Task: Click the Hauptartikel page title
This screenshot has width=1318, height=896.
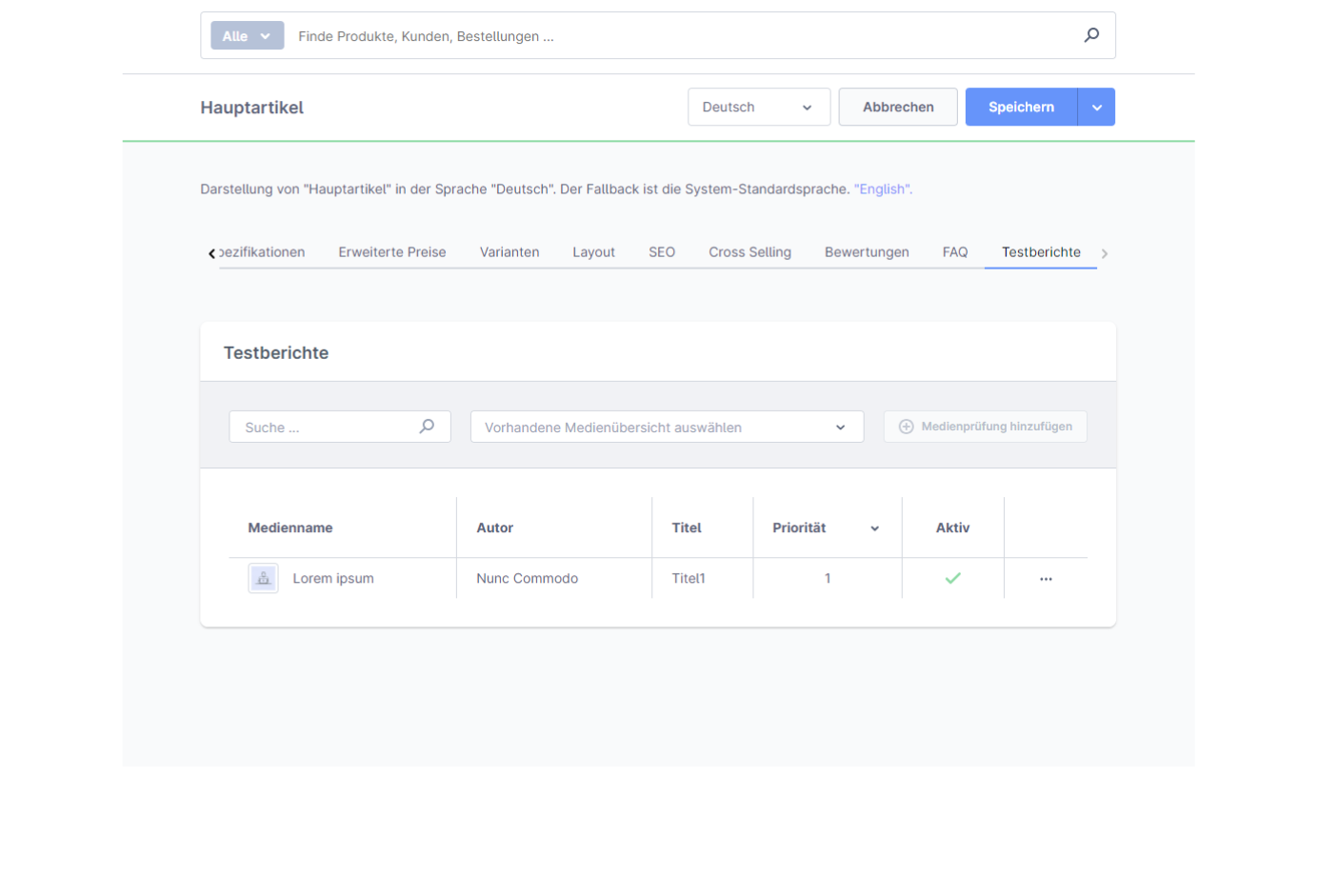Action: [251, 108]
